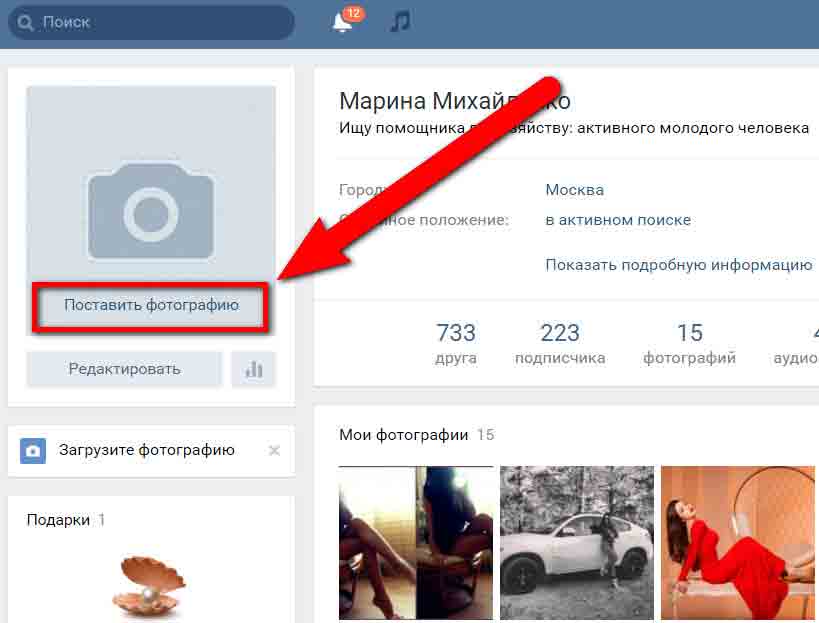Open the Мои фотографии section header

[403, 435]
